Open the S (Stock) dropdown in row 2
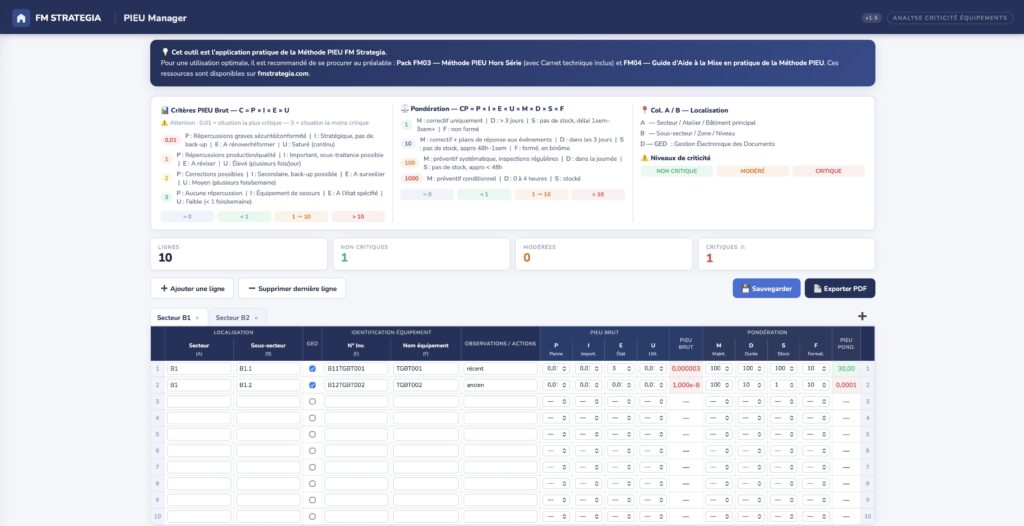Viewport: 1024px width, 526px height. [x=783, y=385]
